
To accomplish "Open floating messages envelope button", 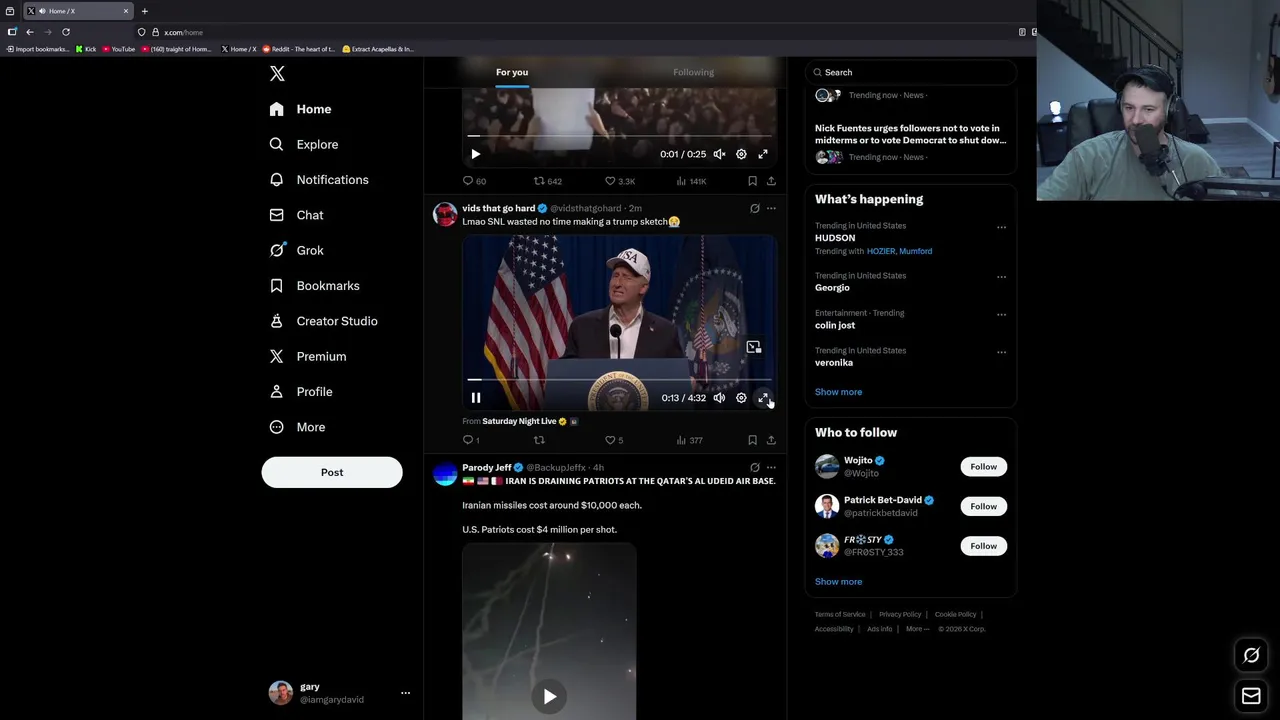I will [x=1251, y=696].
